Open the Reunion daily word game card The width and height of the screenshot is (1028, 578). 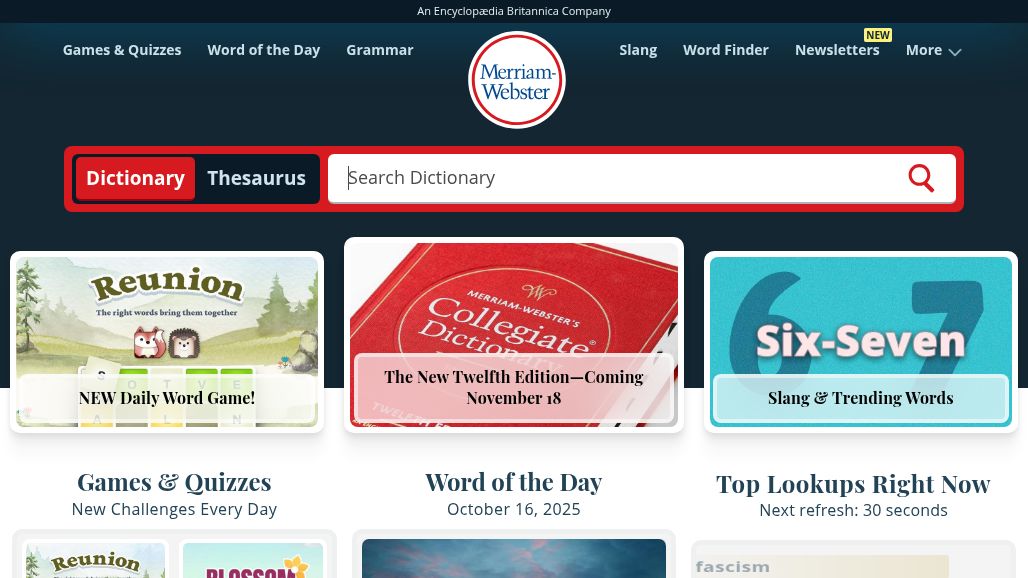167,341
